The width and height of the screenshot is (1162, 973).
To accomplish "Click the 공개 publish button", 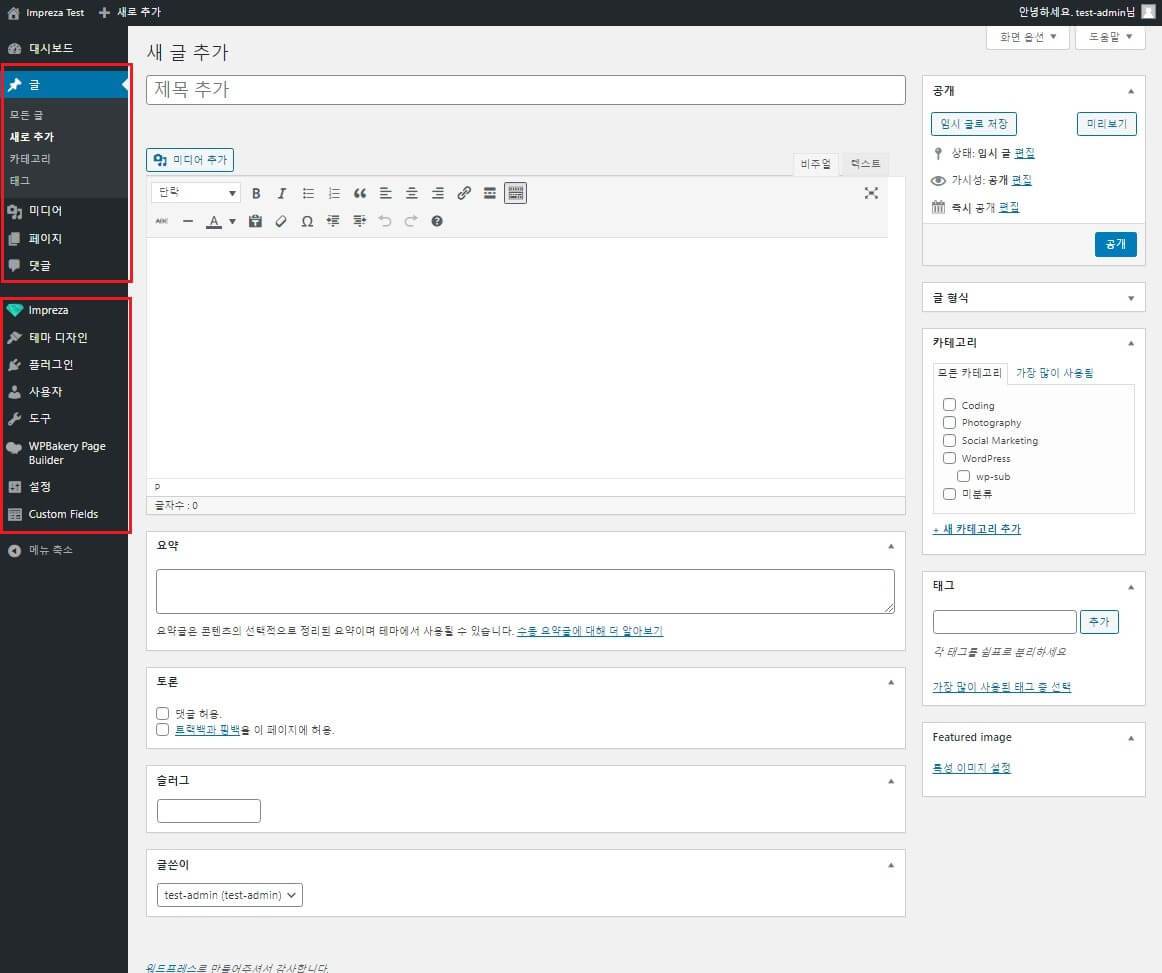I will click(1115, 244).
